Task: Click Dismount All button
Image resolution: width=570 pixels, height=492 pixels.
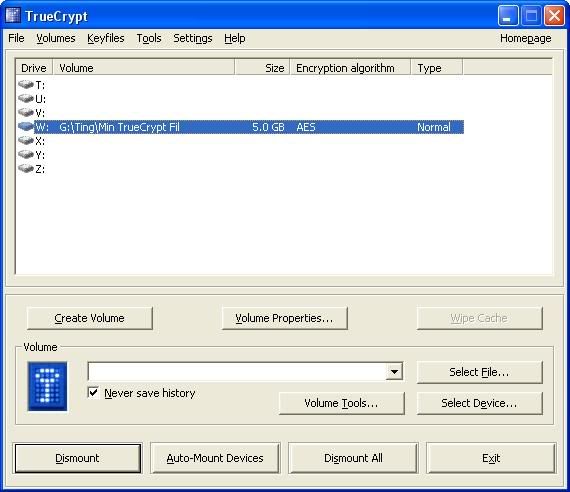Action: pyautogui.click(x=353, y=458)
